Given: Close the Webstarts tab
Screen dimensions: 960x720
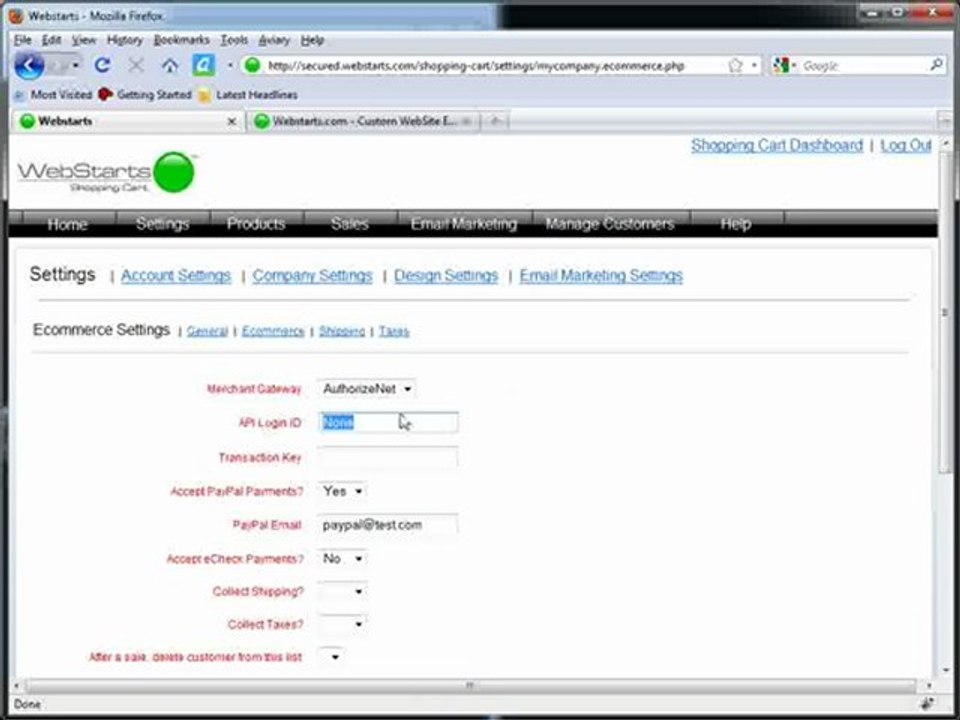Looking at the screenshot, I should pos(231,121).
